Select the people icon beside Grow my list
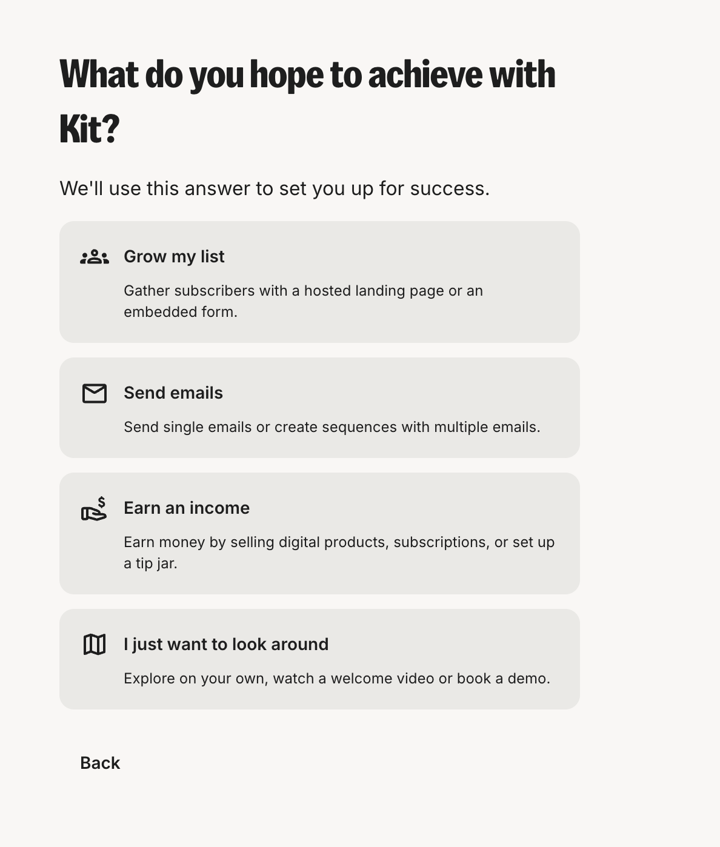The width and height of the screenshot is (720, 847). (94, 256)
